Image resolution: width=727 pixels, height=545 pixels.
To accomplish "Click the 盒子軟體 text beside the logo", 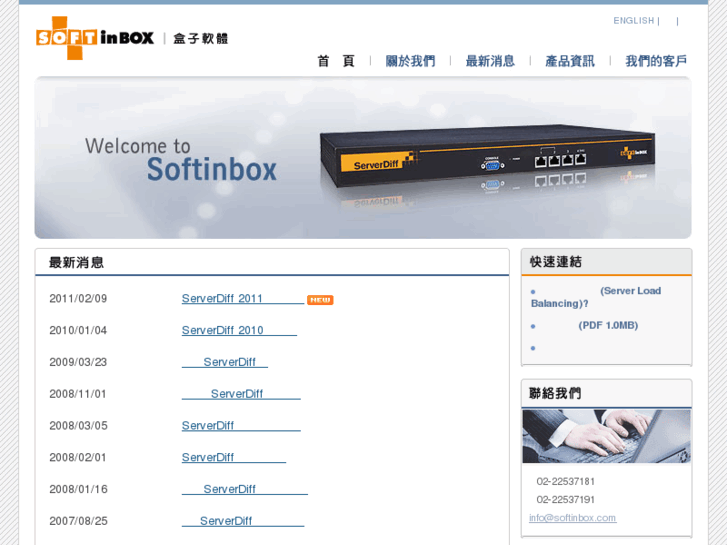I will pyautogui.click(x=201, y=38).
